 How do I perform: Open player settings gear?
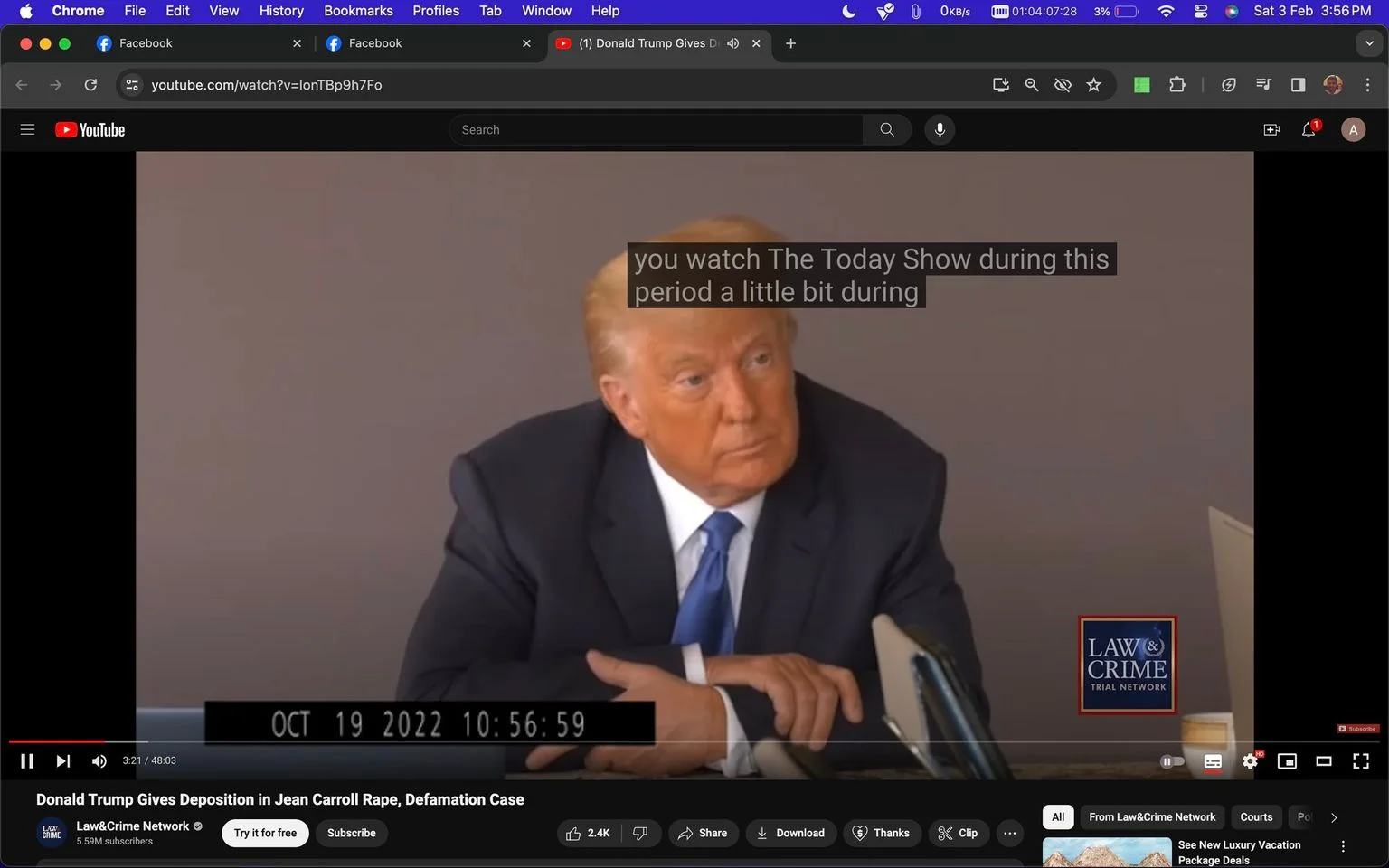(x=1251, y=761)
